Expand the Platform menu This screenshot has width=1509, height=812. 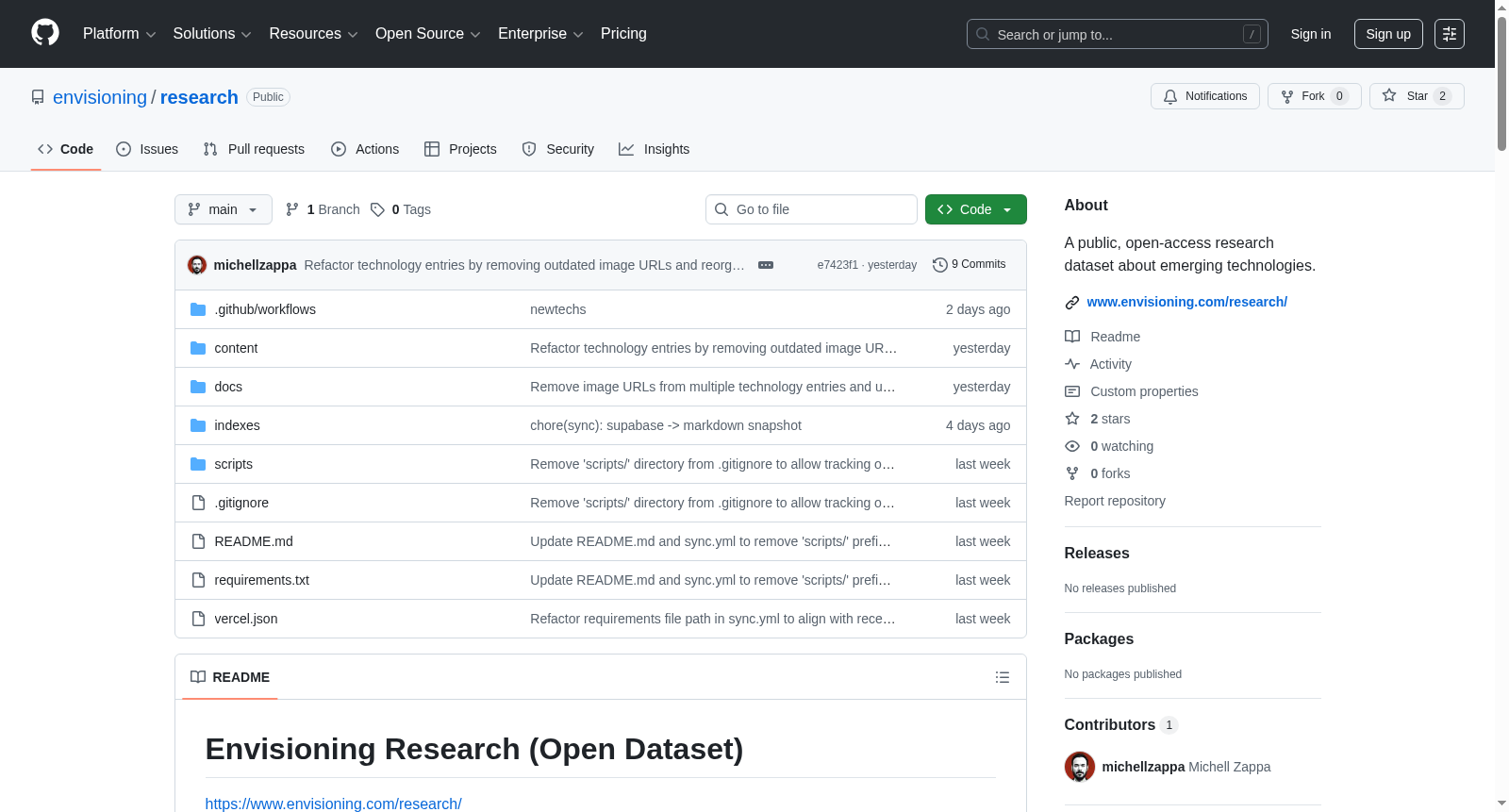[119, 34]
